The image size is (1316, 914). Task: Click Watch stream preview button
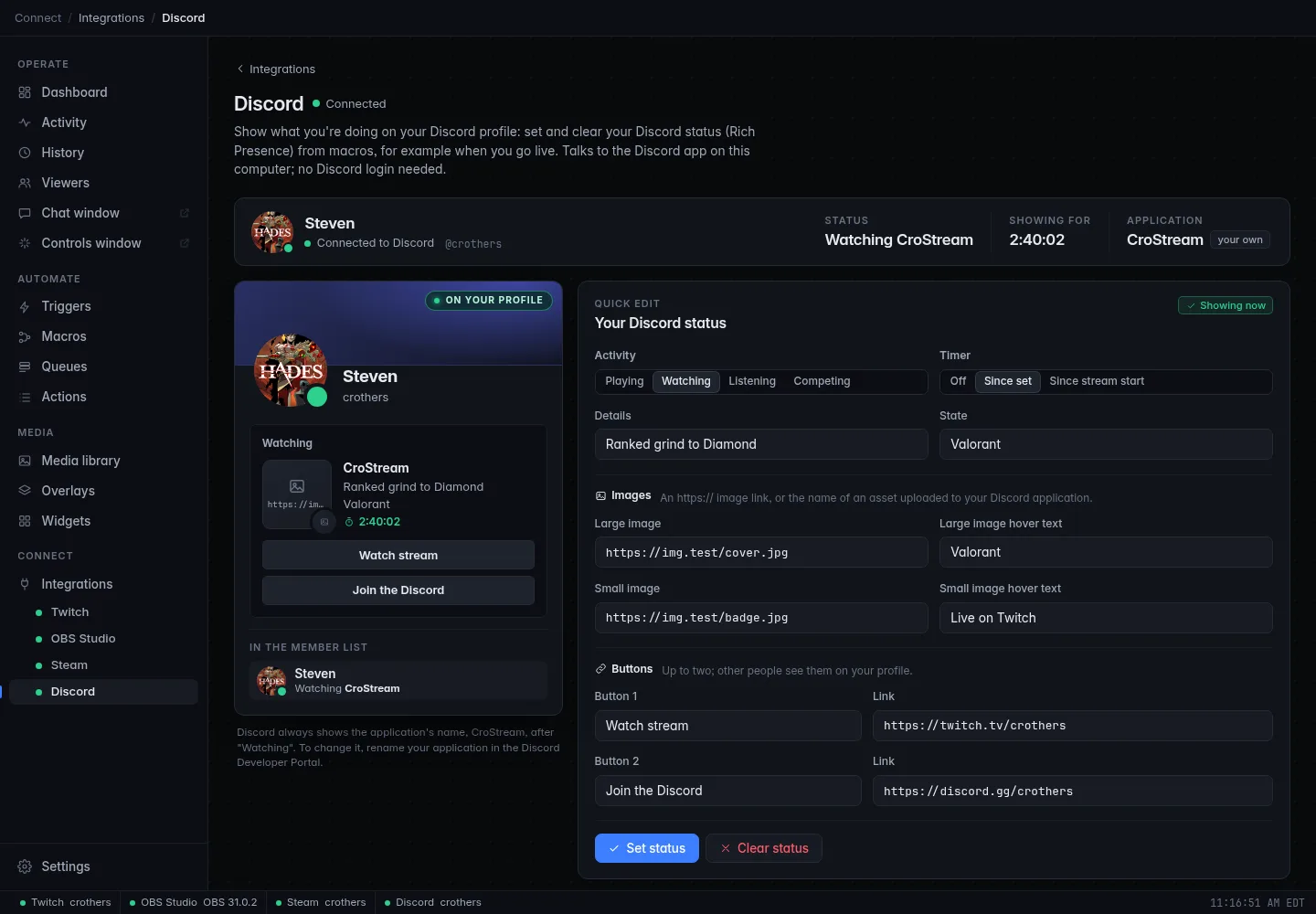[x=398, y=555]
